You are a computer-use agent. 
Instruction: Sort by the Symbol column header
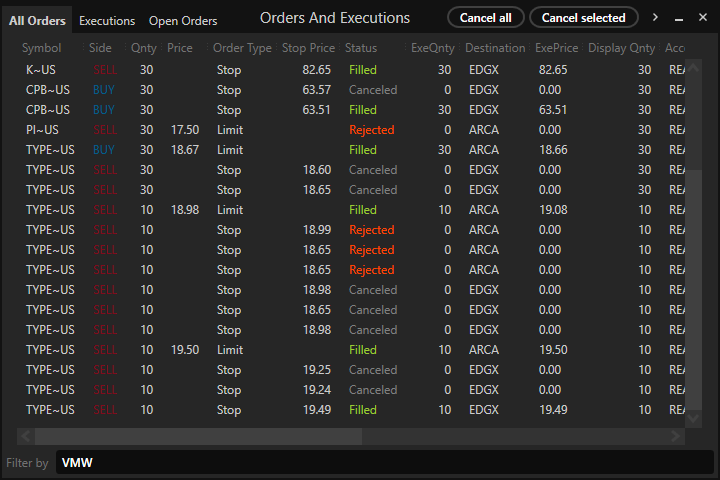click(41, 48)
